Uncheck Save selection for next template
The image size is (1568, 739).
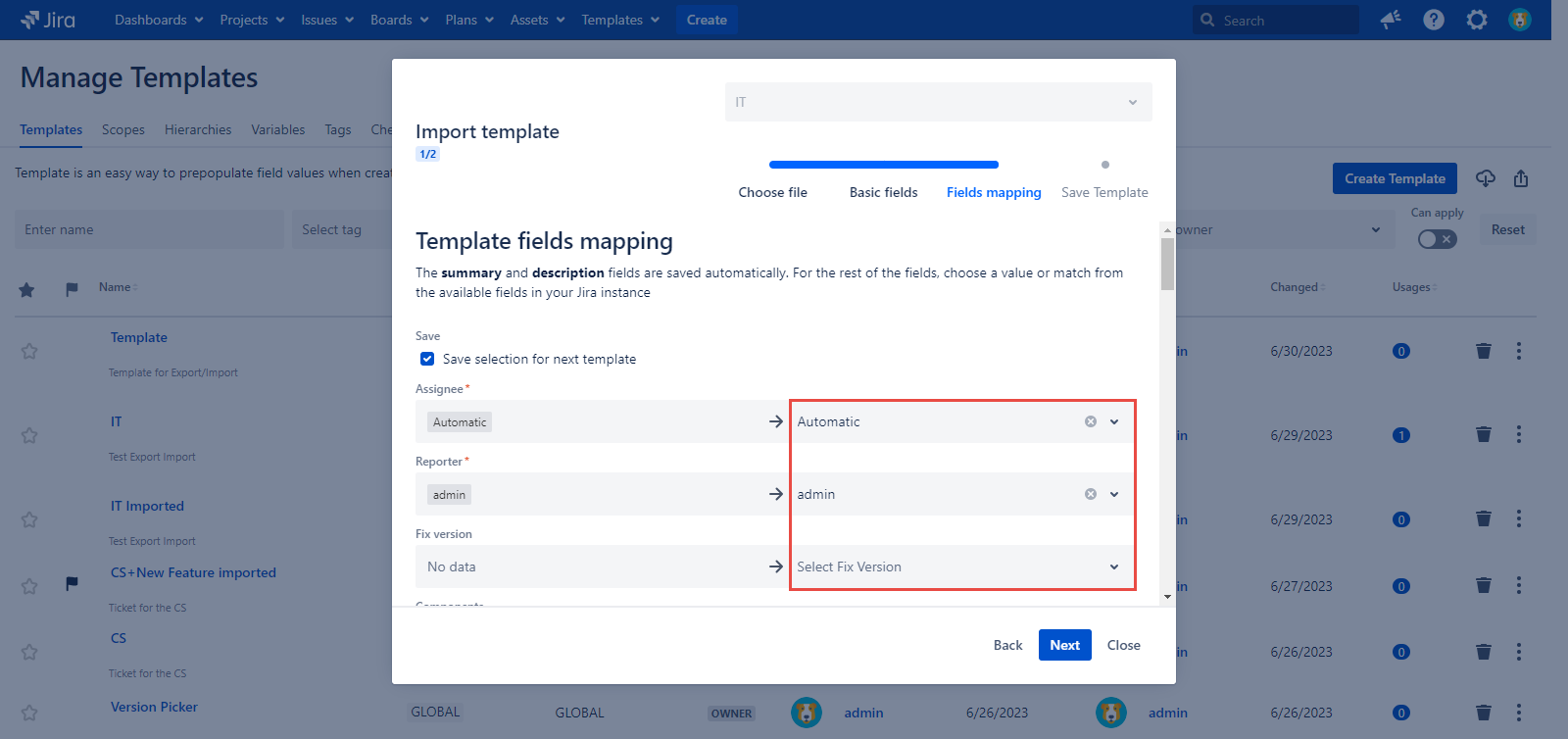[427, 359]
